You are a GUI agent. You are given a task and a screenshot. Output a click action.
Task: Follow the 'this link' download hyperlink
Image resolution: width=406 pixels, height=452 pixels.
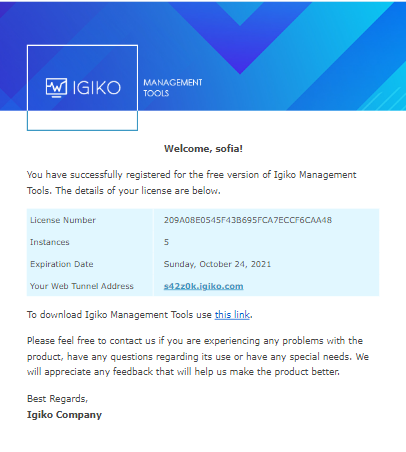[x=232, y=315]
